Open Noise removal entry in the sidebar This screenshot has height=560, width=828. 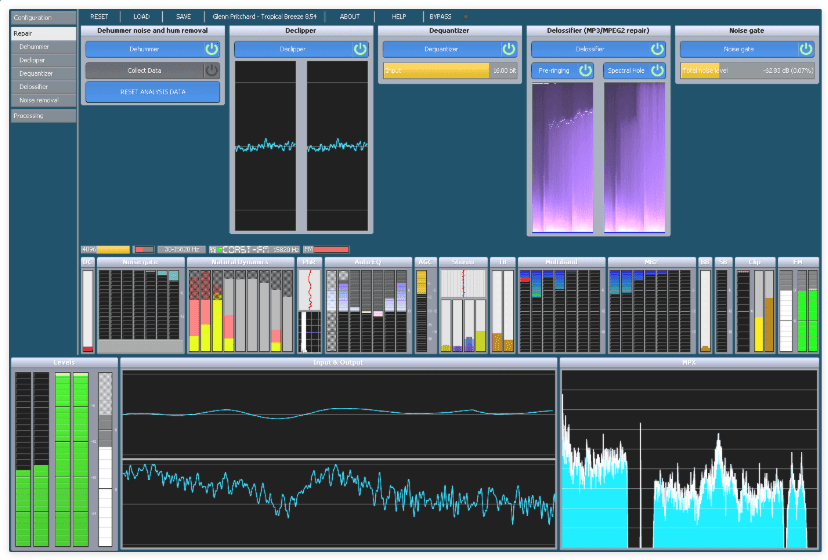(x=43, y=100)
